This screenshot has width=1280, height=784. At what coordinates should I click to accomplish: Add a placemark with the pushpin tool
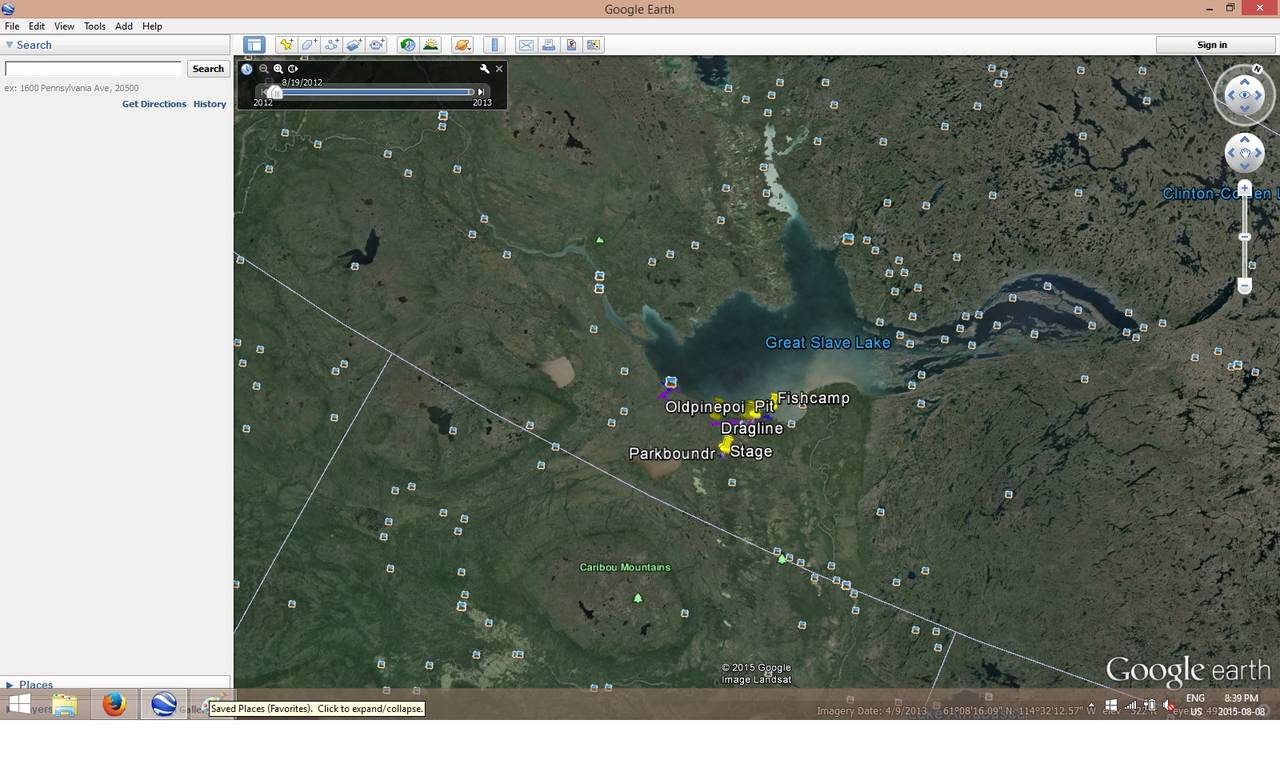286,45
